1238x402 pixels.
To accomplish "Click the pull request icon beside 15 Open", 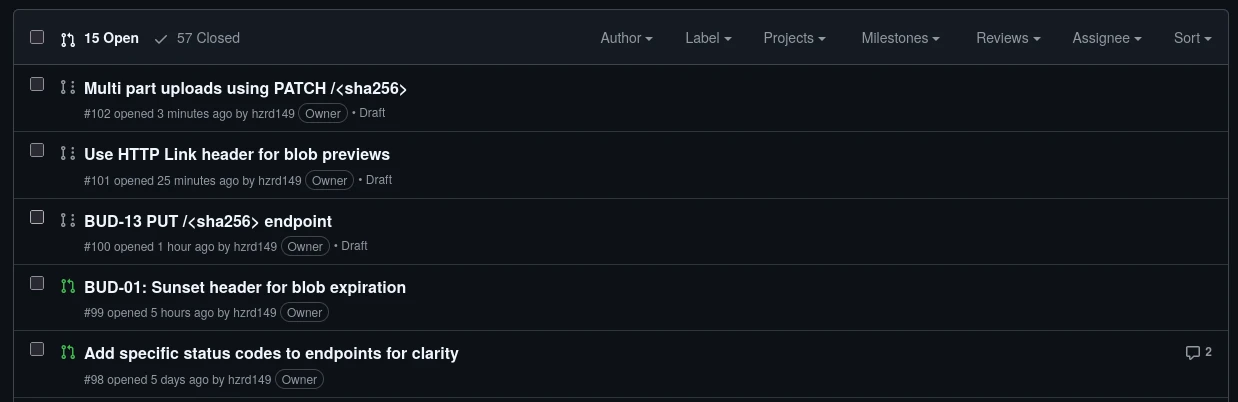I will click(68, 39).
